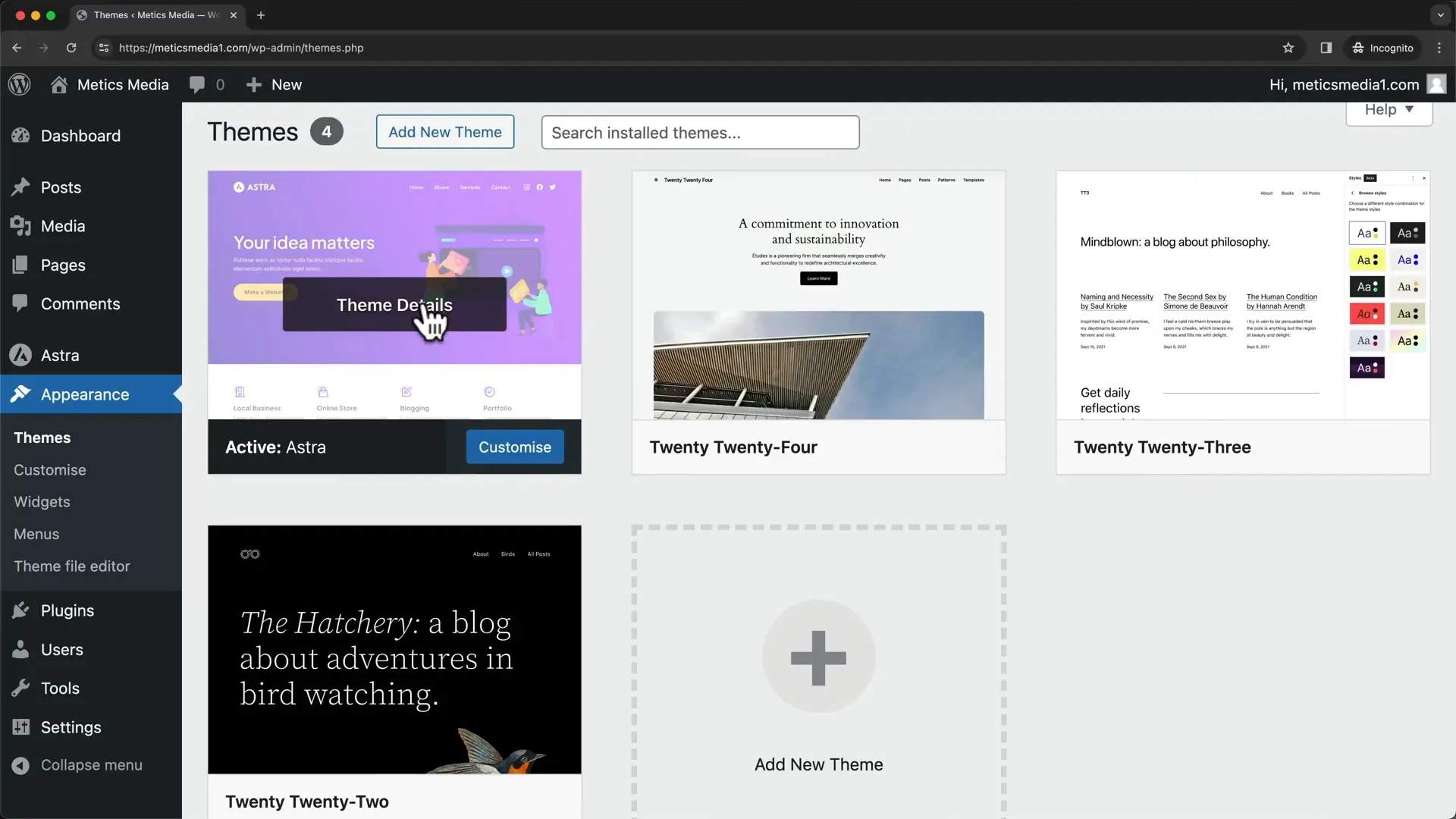The width and height of the screenshot is (1456, 819).
Task: Open the comments bubble in admin bar
Action: 197,85
